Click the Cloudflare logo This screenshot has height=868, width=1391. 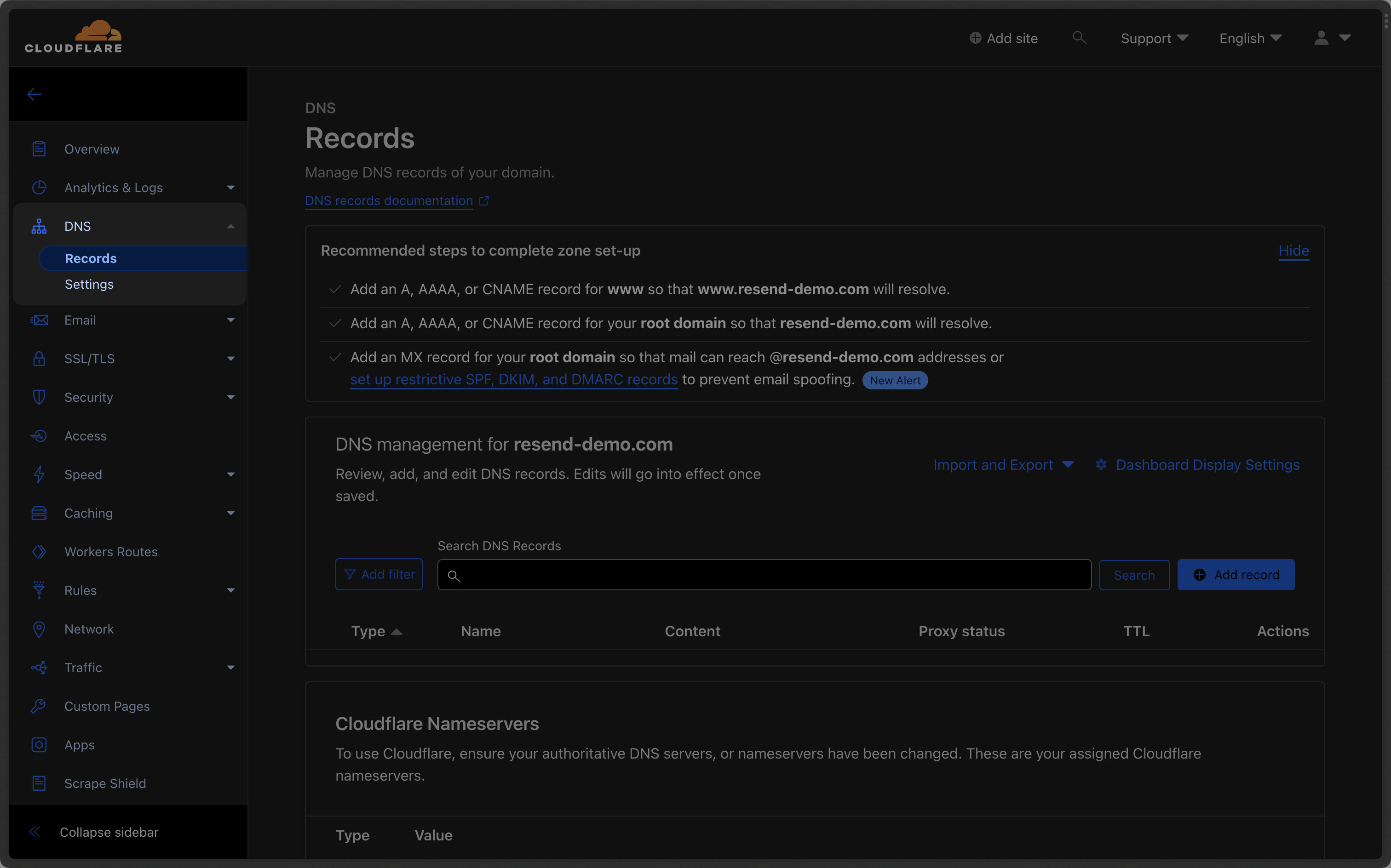pyautogui.click(x=74, y=37)
